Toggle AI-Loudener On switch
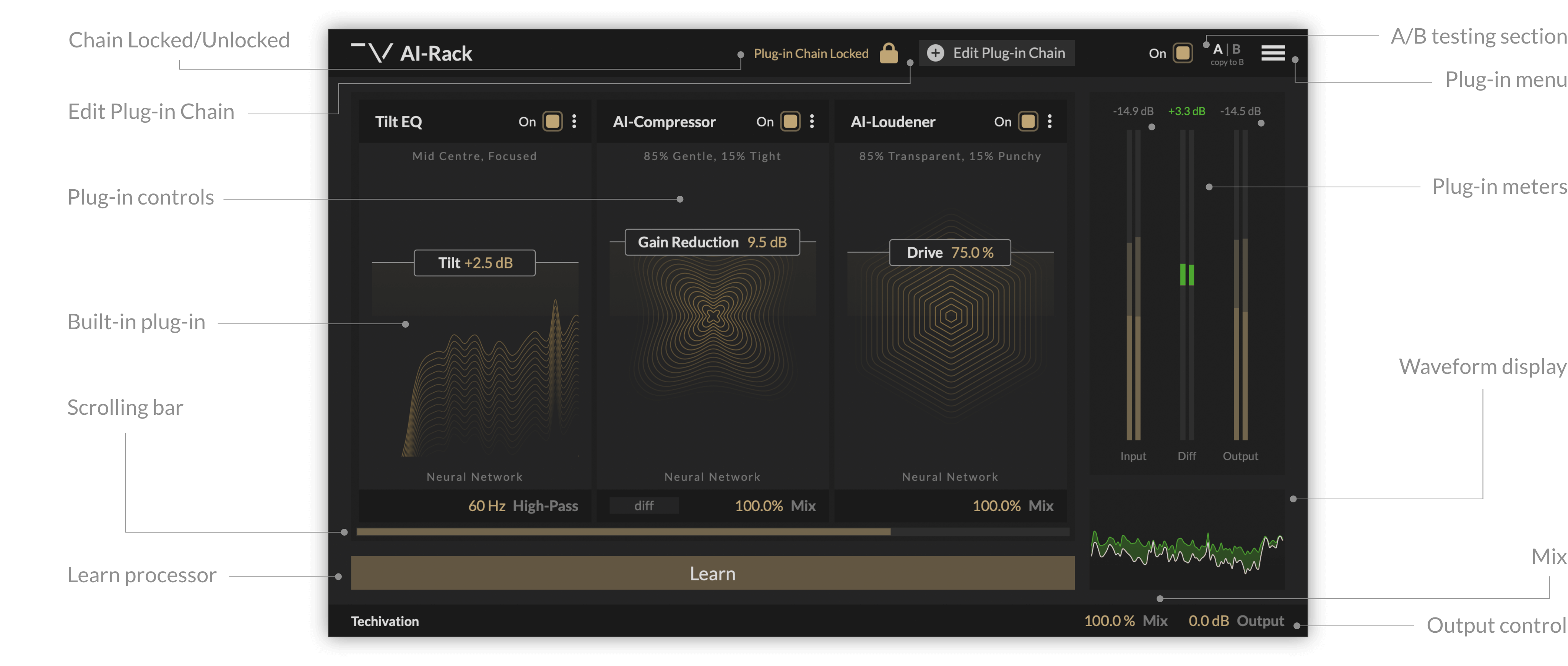Screen dimensions: 1568x666 [1027, 122]
